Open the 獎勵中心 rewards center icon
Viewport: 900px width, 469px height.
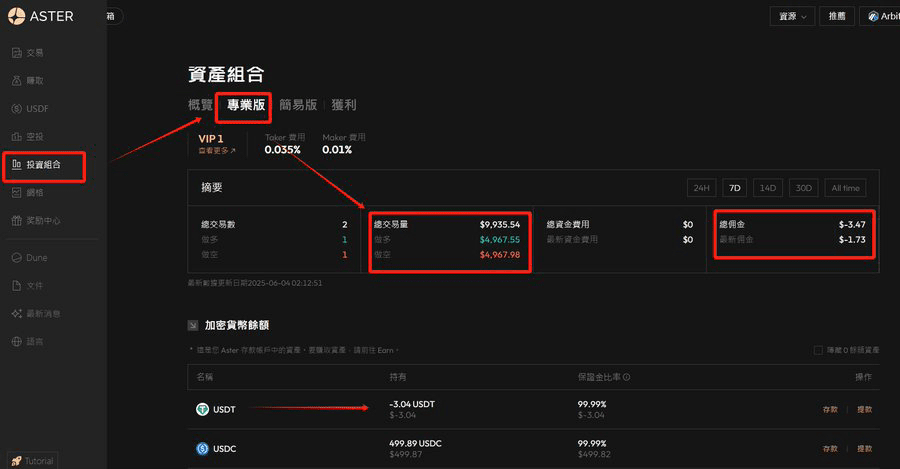17,220
